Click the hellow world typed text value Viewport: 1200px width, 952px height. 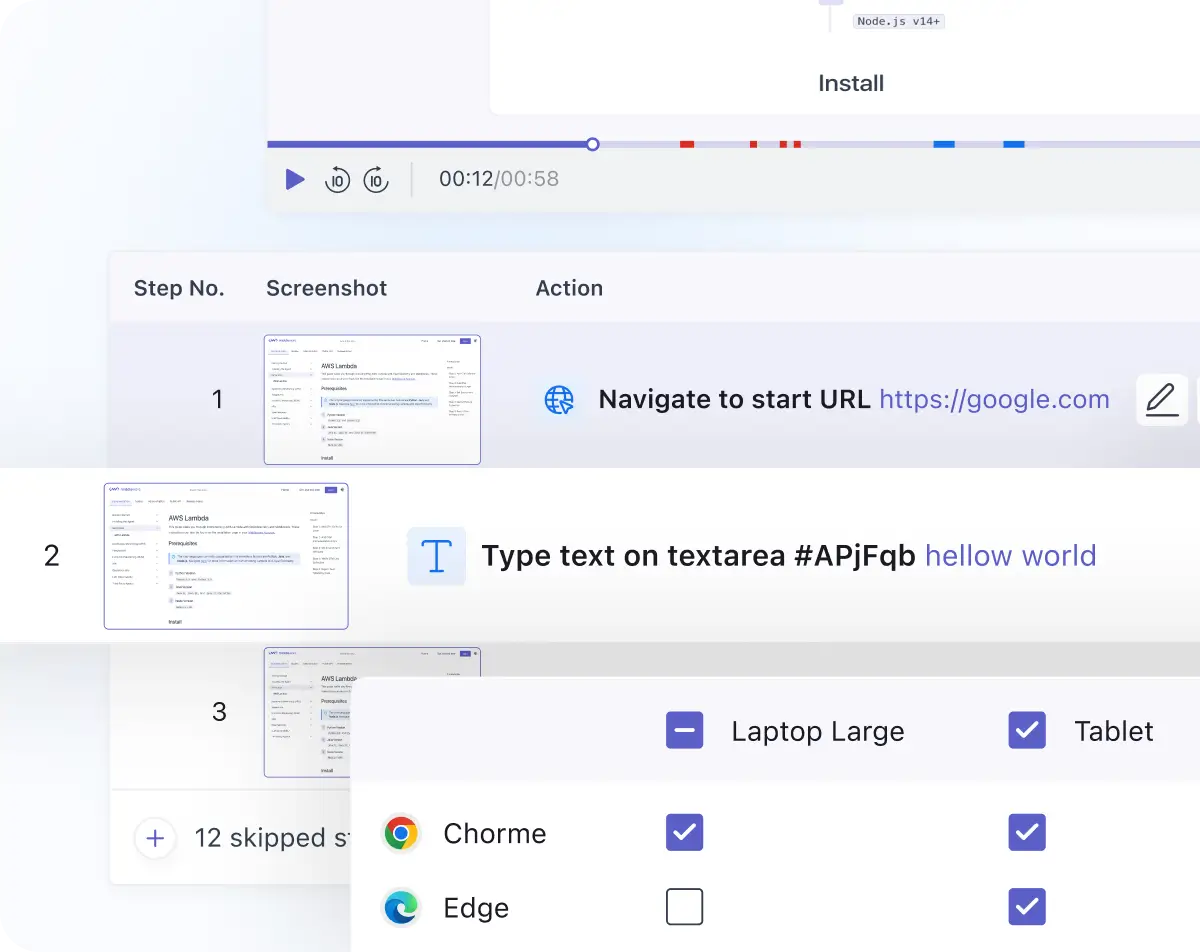click(1010, 556)
